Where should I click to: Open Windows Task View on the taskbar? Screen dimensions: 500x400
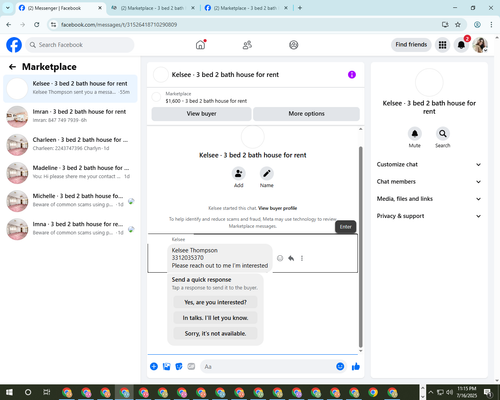[47, 392]
